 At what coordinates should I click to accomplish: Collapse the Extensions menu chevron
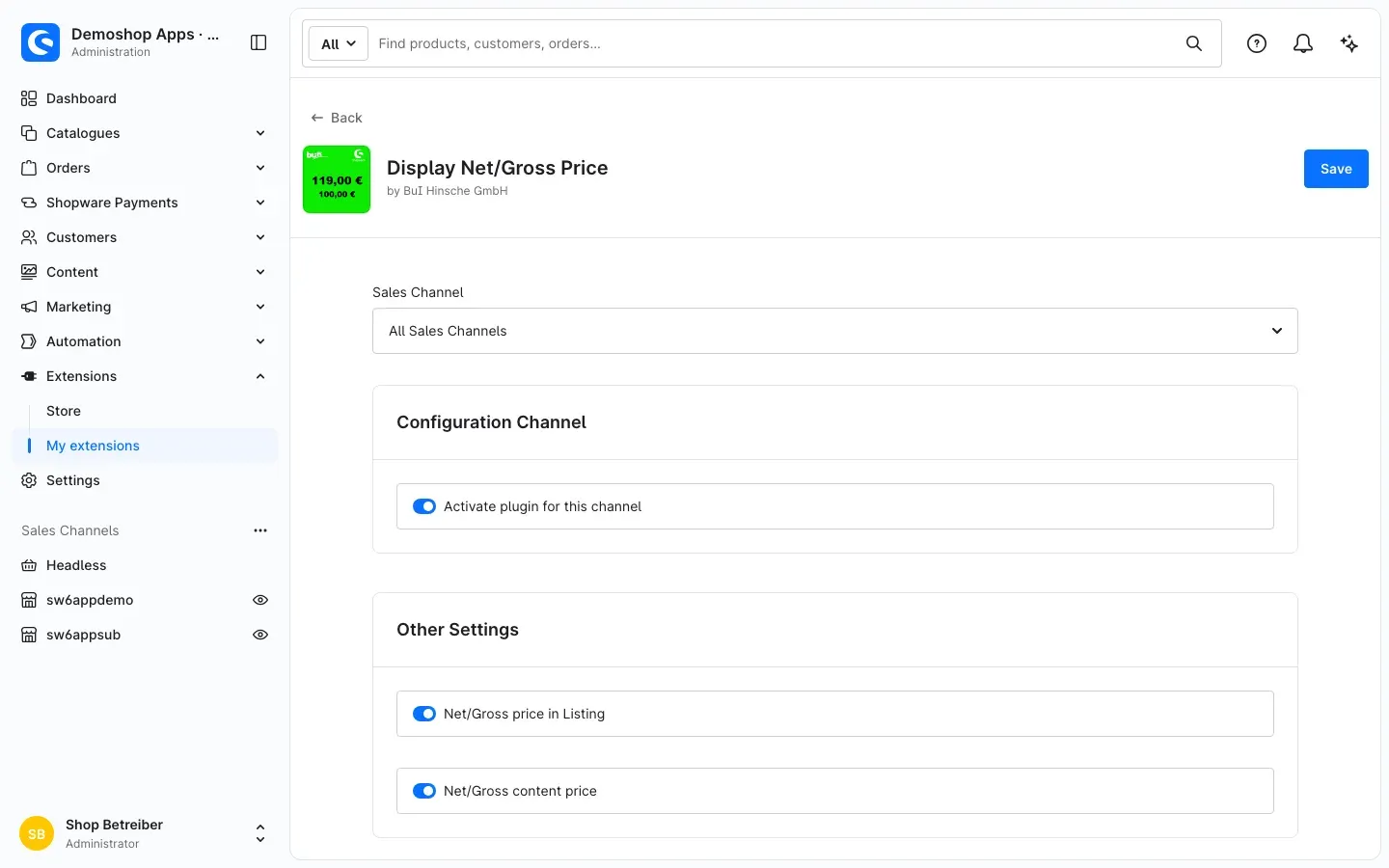[260, 376]
